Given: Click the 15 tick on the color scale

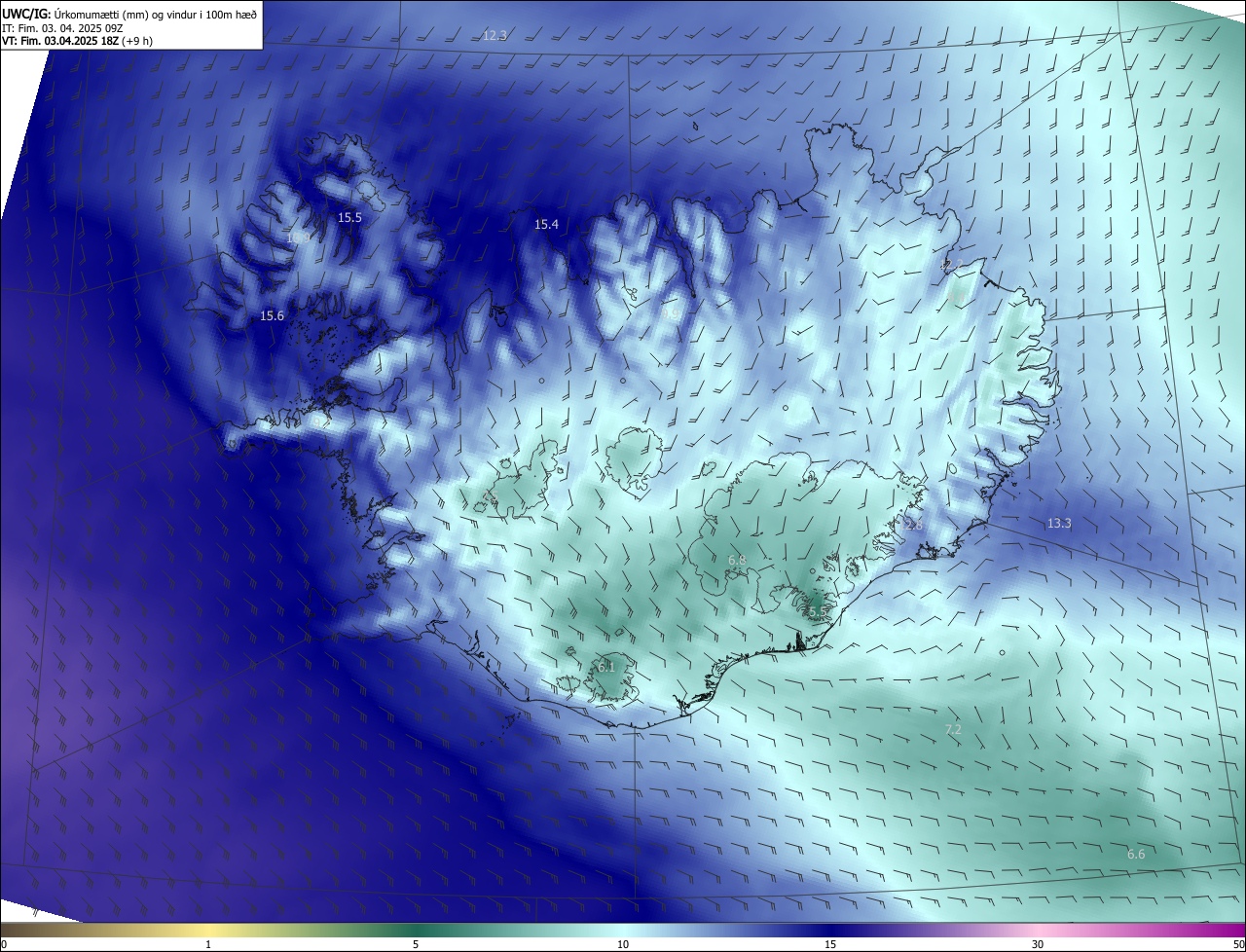Looking at the screenshot, I should pos(830,944).
